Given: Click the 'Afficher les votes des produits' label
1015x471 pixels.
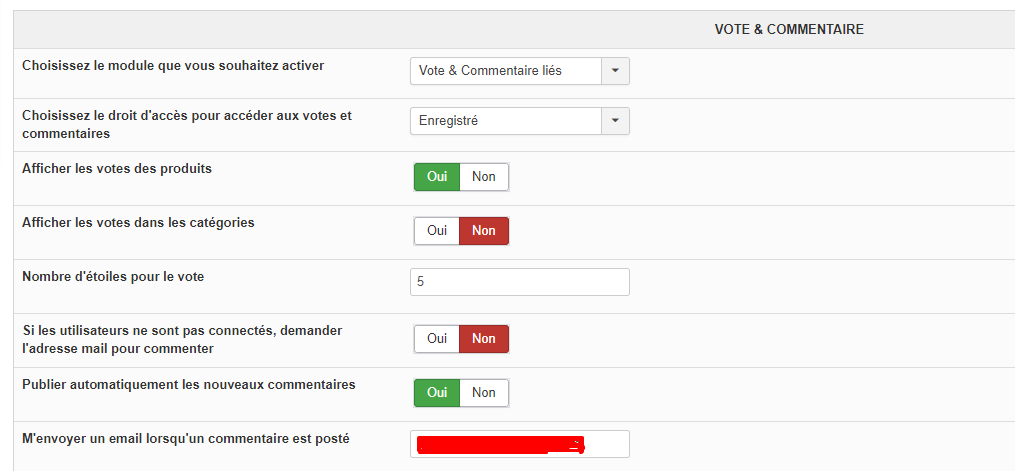Looking at the screenshot, I should click(x=117, y=168).
